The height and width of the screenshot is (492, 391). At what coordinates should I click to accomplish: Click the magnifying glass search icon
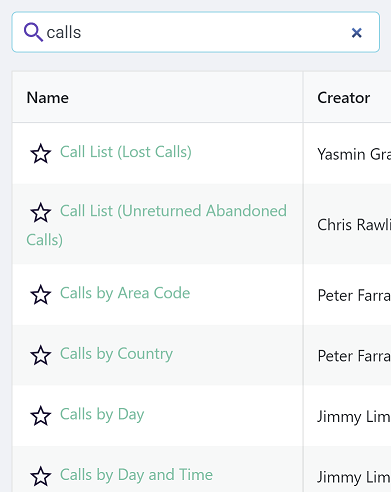tap(33, 32)
